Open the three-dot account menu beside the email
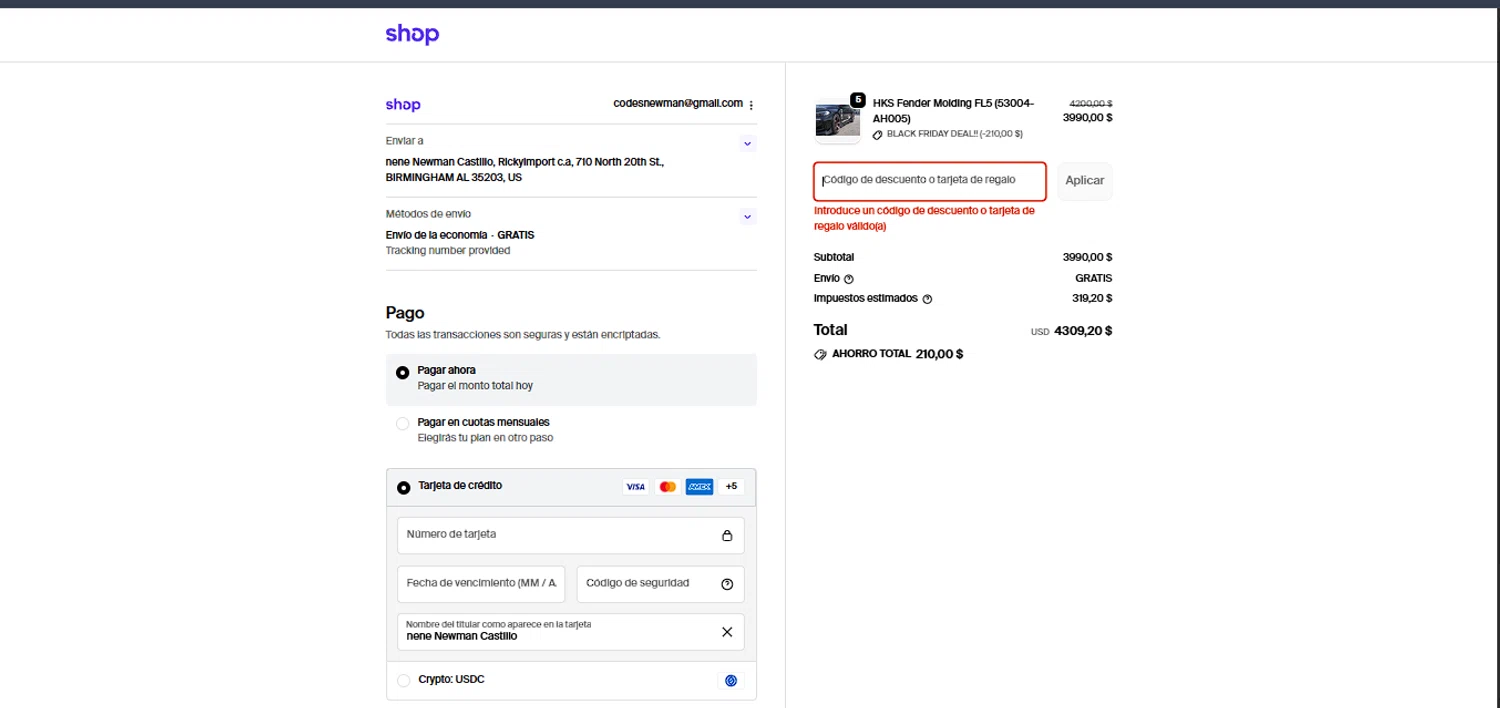This screenshot has width=1500, height=708. coord(751,105)
